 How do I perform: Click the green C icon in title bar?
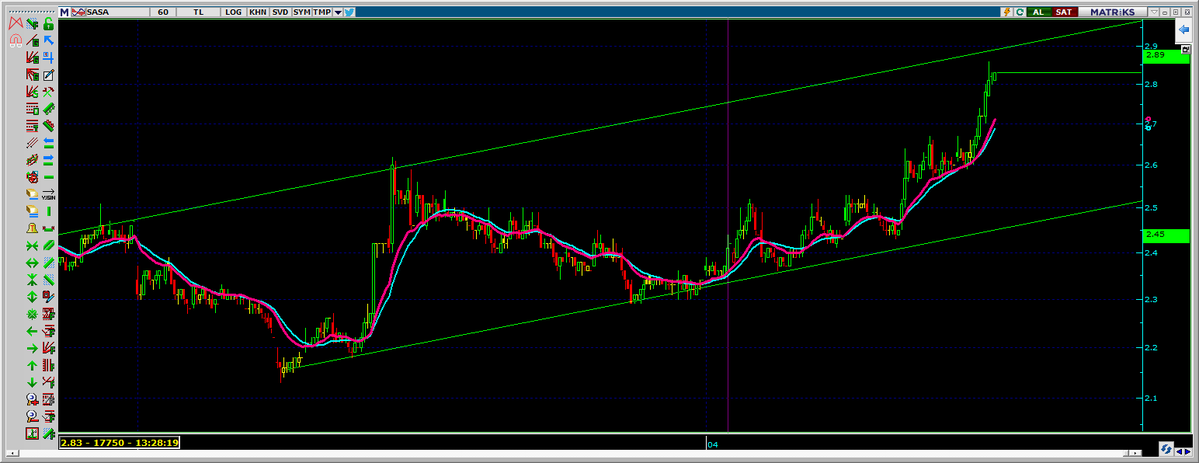(x=1019, y=12)
